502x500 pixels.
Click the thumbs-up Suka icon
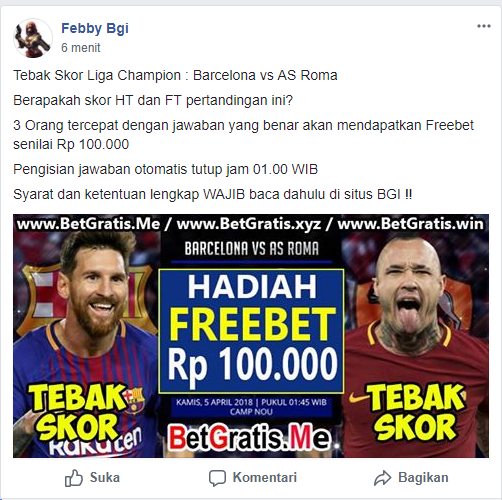click(x=74, y=478)
